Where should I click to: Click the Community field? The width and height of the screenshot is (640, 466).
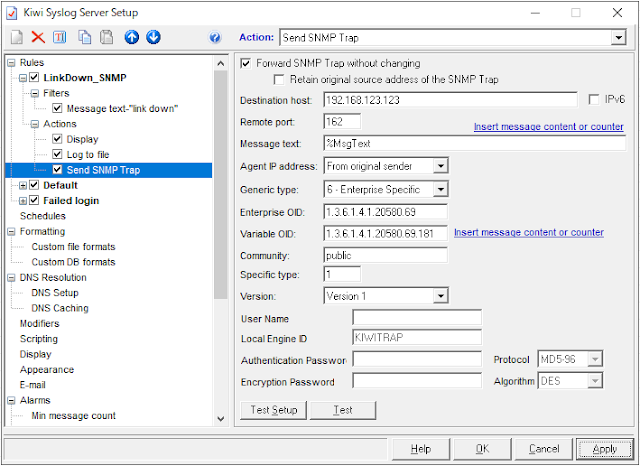coord(385,255)
